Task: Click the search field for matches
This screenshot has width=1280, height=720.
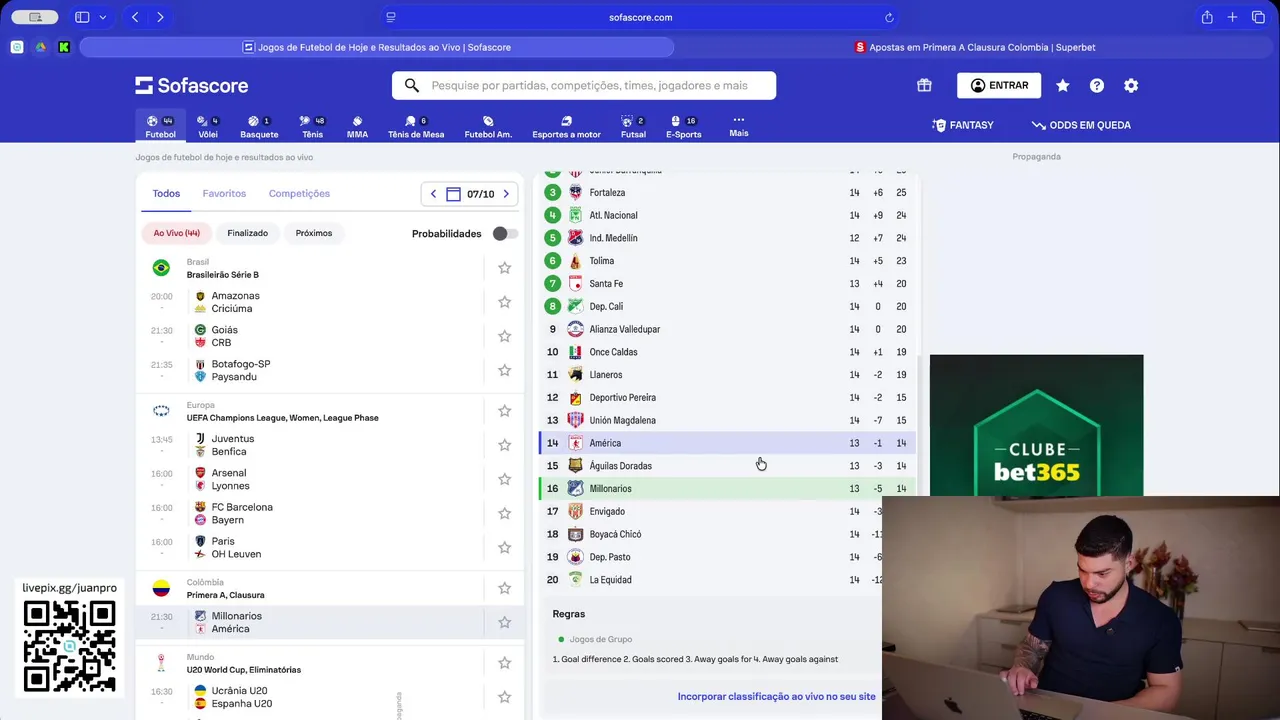Action: click(584, 85)
